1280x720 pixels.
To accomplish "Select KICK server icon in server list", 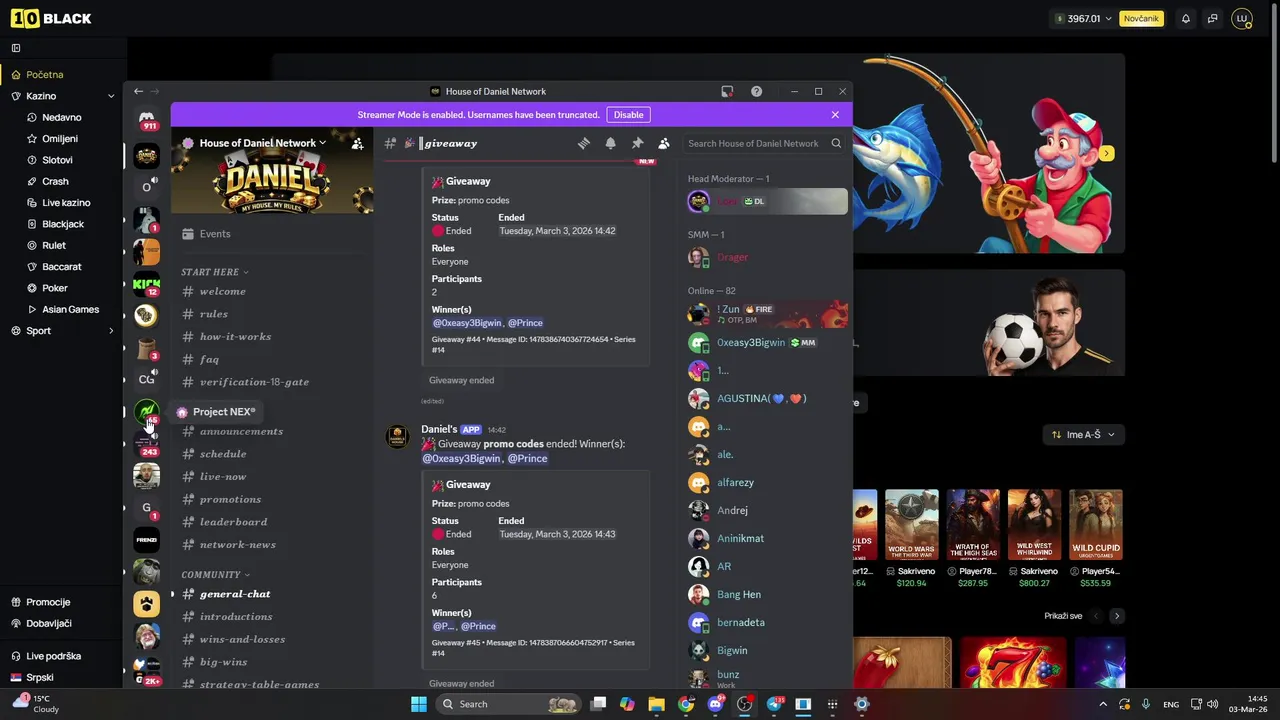I will (147, 284).
